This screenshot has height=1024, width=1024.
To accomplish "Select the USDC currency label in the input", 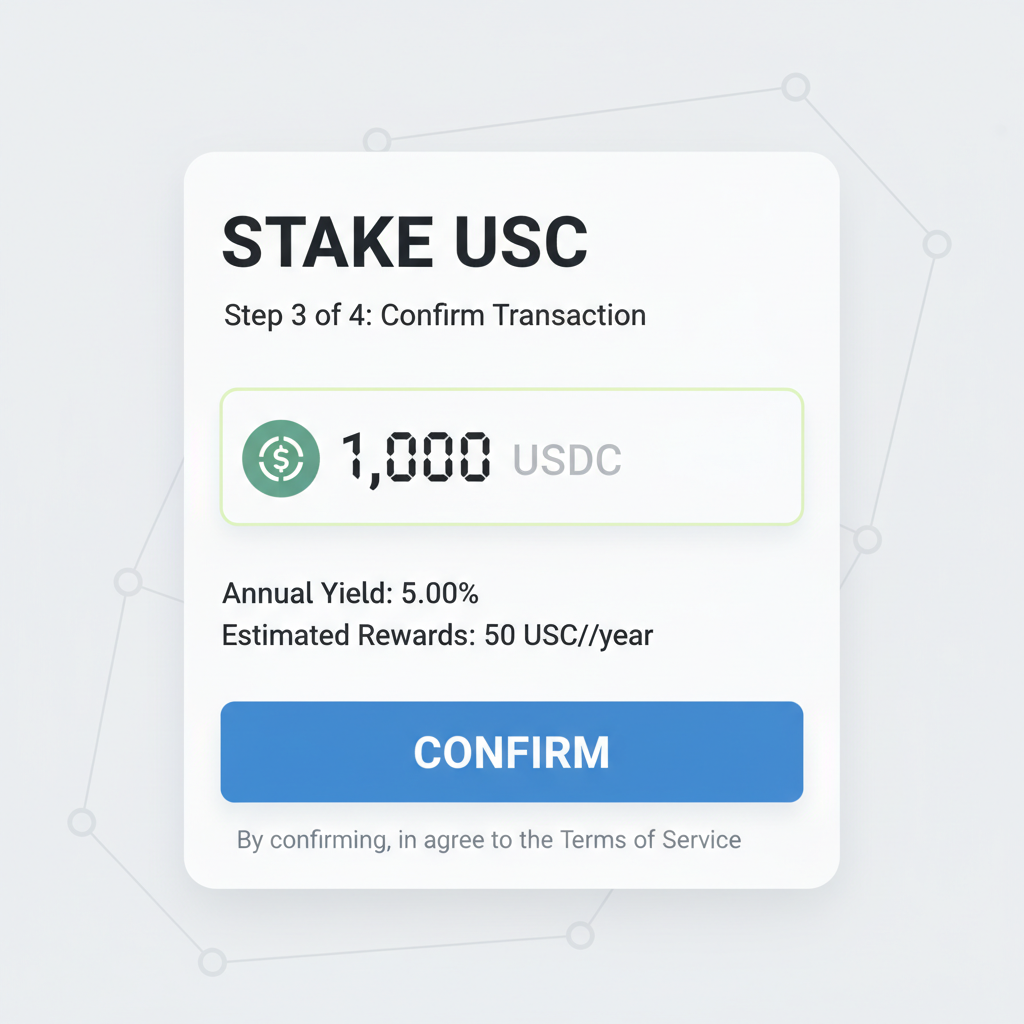I will click(x=567, y=458).
